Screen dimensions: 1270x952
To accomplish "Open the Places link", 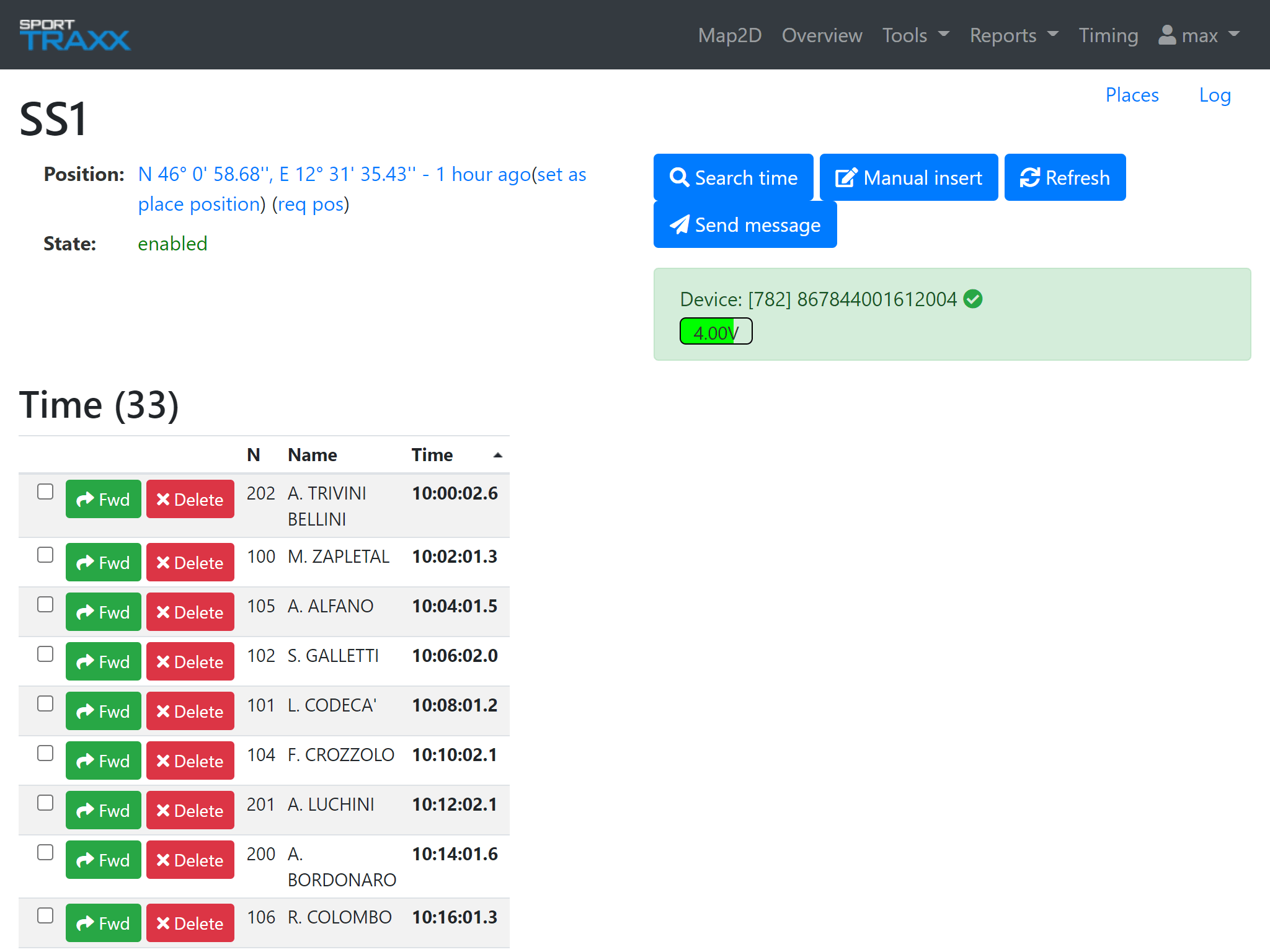I will tap(1132, 95).
